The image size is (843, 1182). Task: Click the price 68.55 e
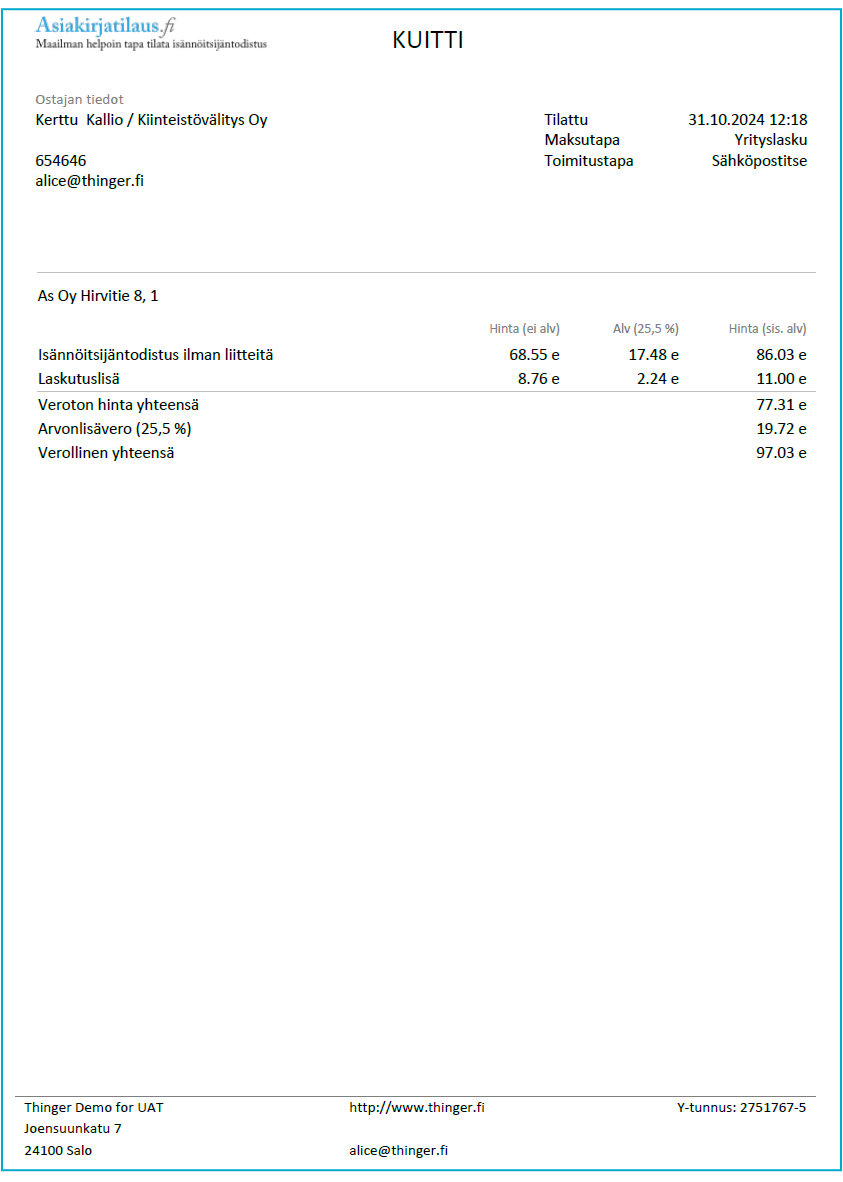pos(535,355)
